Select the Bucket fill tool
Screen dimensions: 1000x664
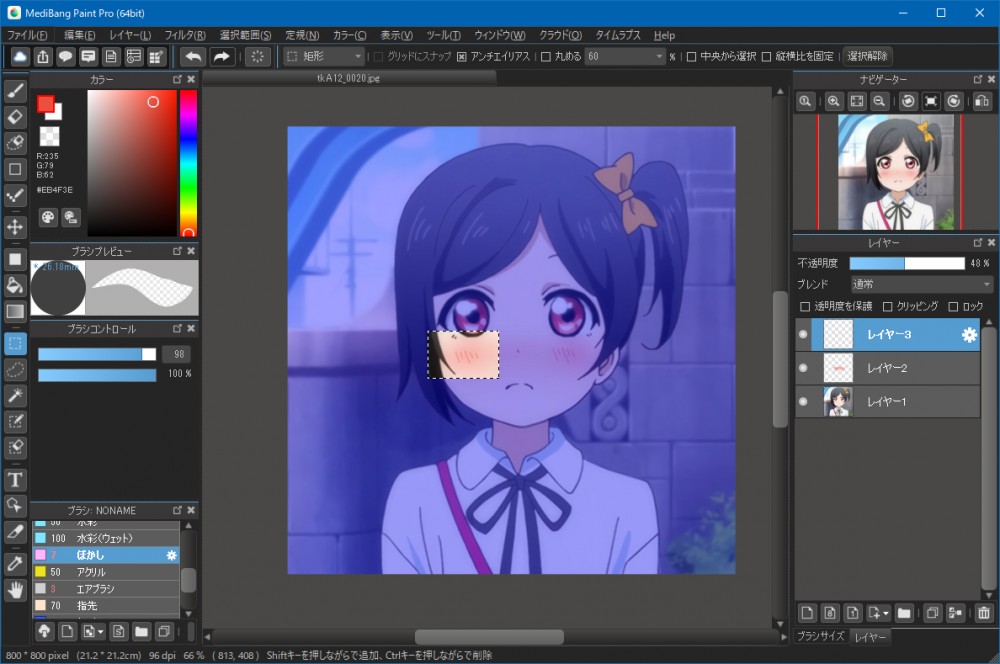tap(15, 285)
